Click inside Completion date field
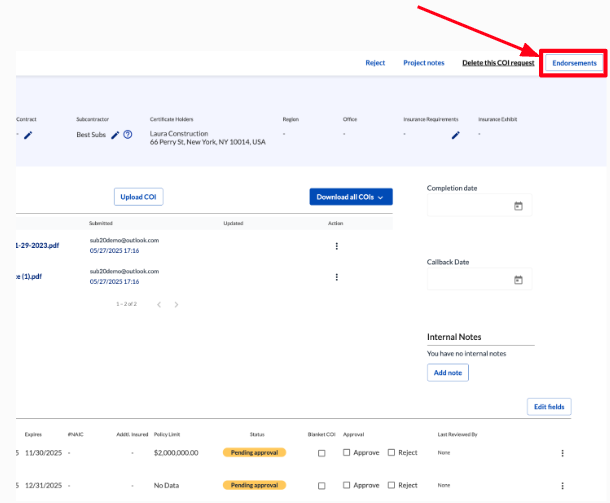Image resolution: width=610 pixels, height=503 pixels. point(479,205)
